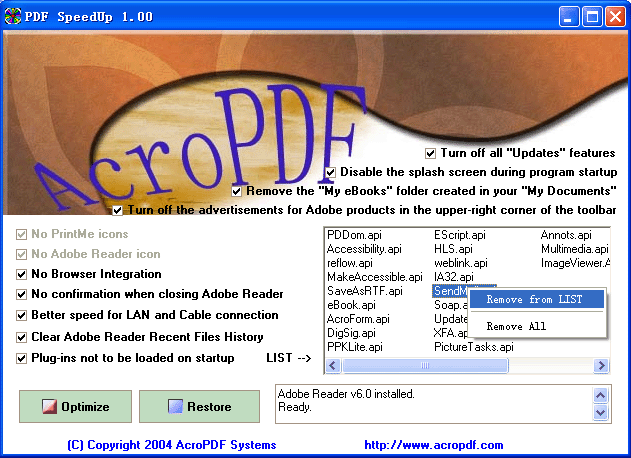
Task: Select Accessibility.api in the list
Action: (x=364, y=249)
